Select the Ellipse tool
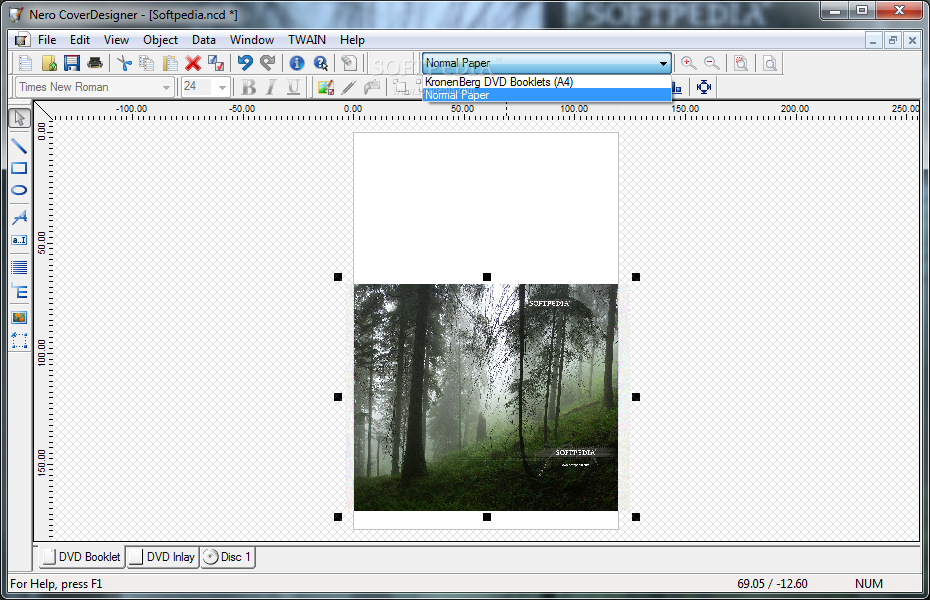This screenshot has height=600, width=930. click(20, 190)
